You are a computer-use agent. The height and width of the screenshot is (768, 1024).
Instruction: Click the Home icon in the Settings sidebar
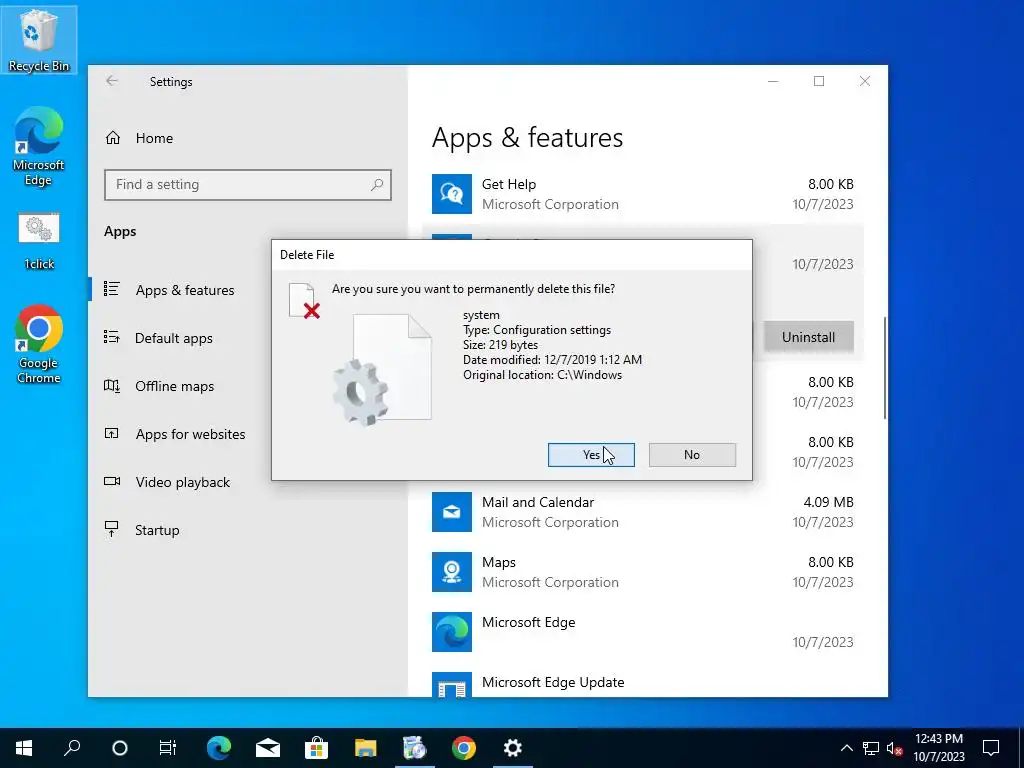tap(113, 138)
